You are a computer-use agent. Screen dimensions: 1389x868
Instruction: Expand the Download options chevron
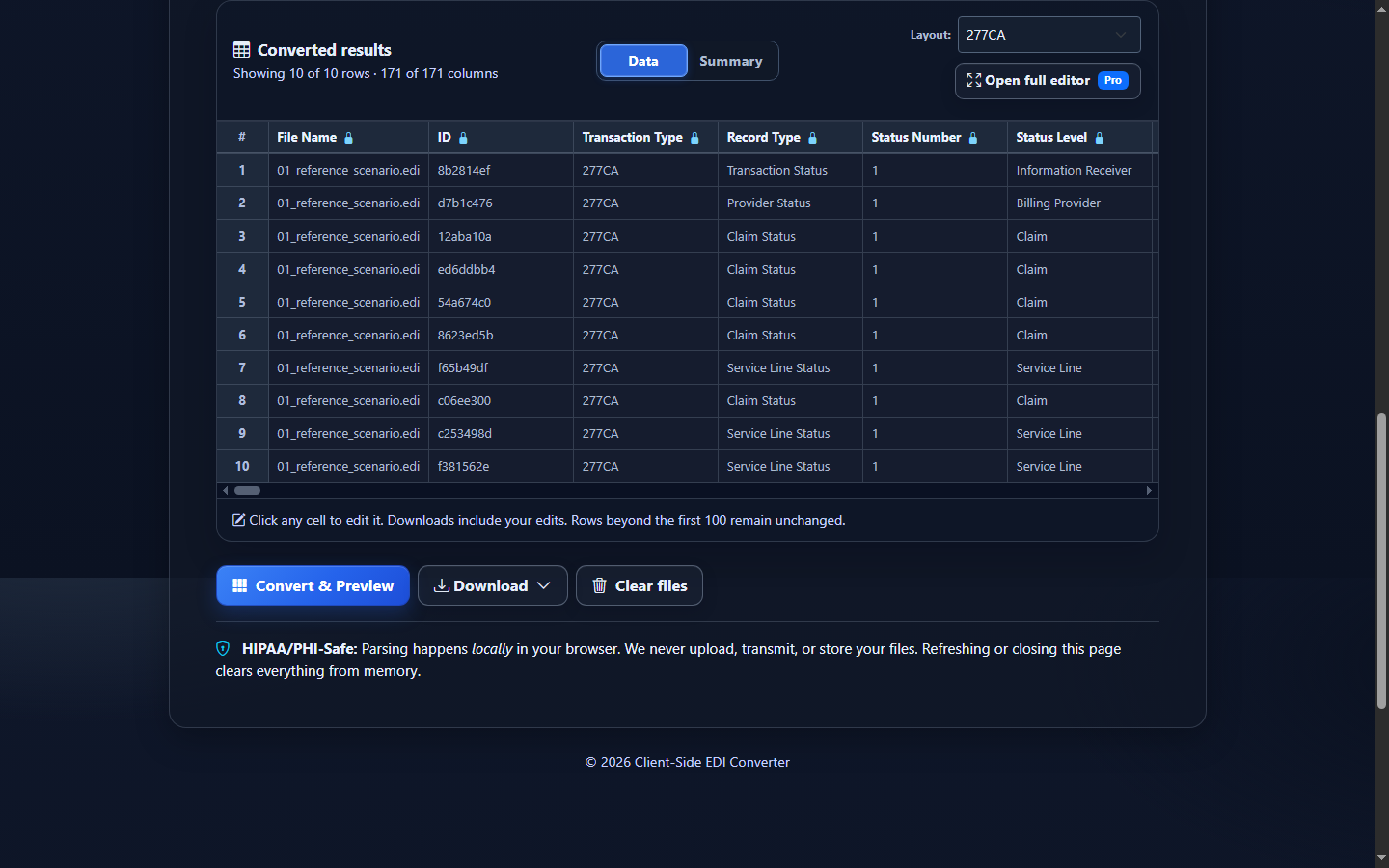(x=544, y=585)
